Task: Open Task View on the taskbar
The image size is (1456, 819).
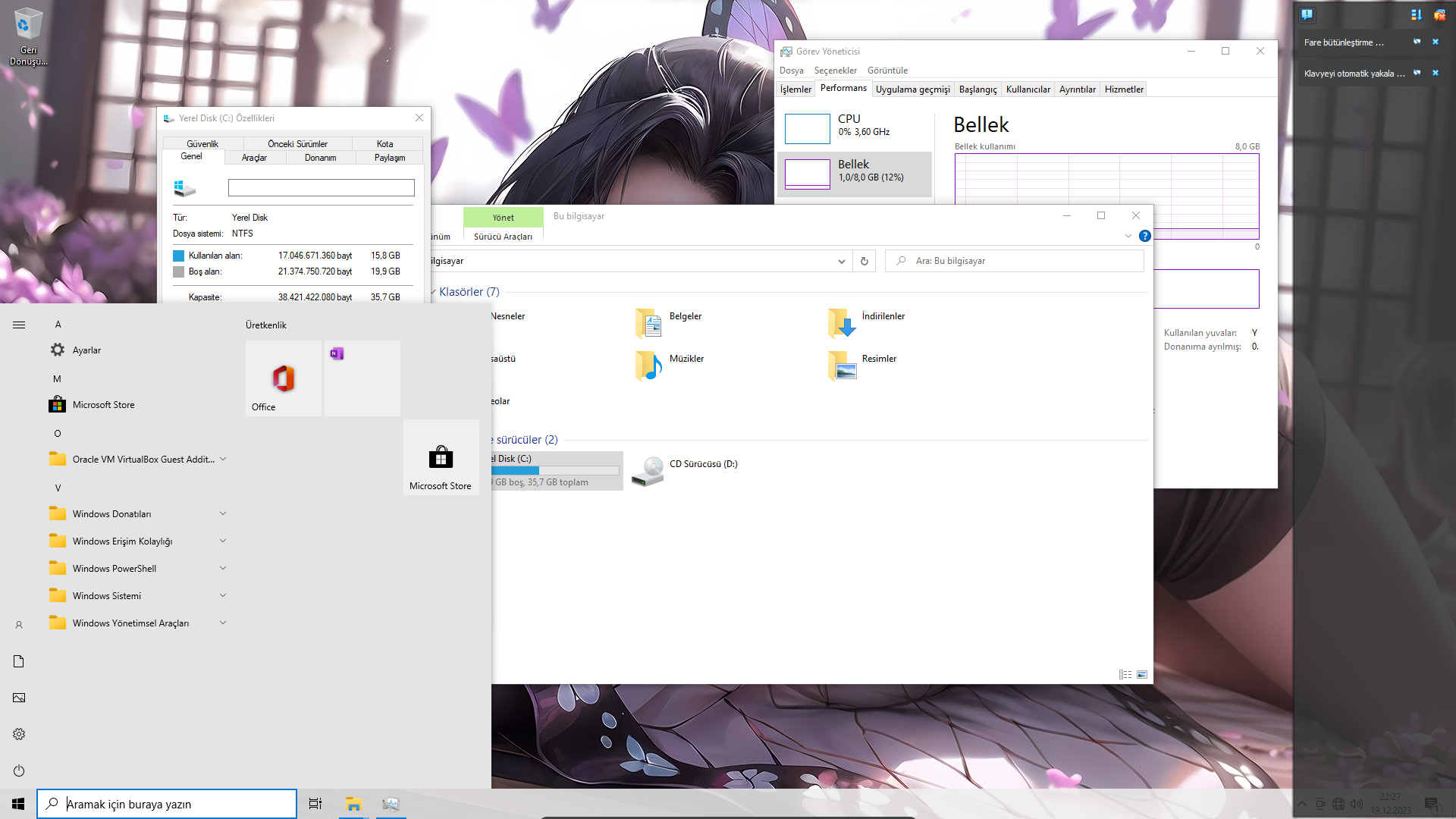Action: [x=315, y=804]
